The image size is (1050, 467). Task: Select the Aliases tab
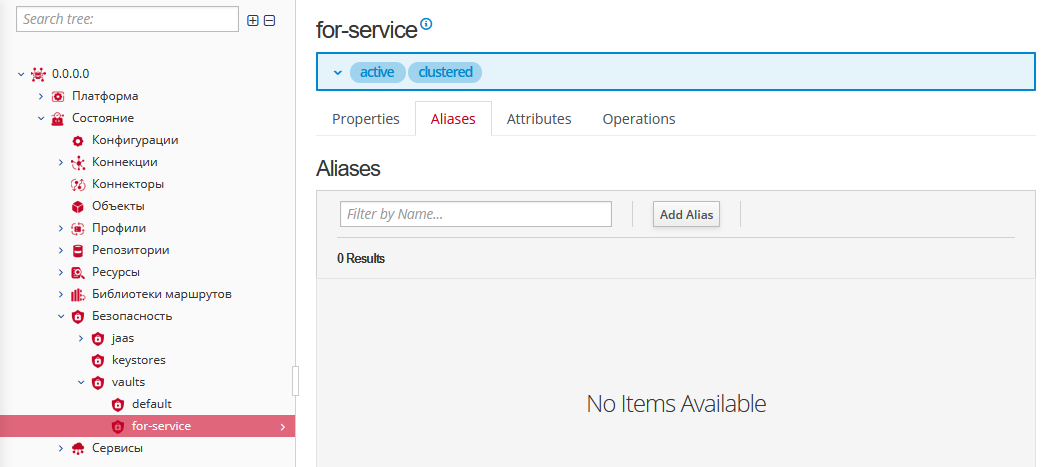click(x=453, y=119)
